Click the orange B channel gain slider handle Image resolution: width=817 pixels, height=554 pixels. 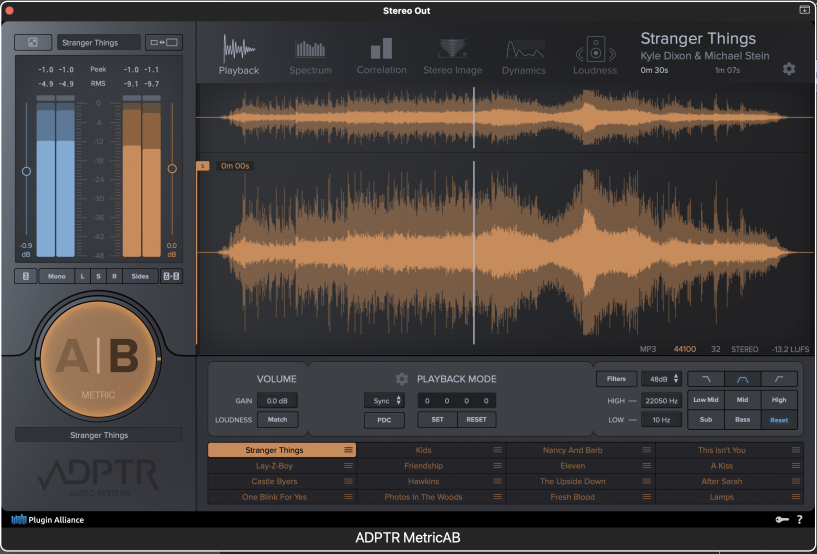point(172,168)
